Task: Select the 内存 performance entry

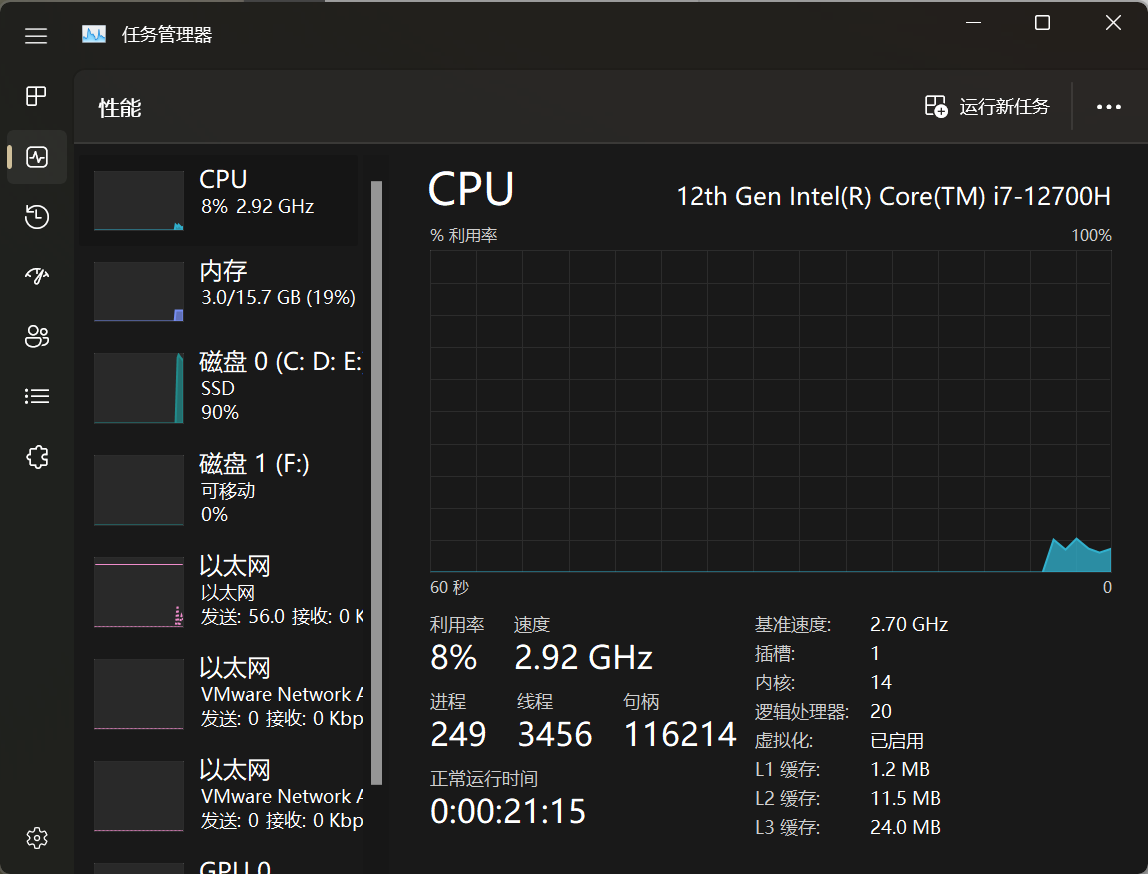Action: (x=220, y=291)
